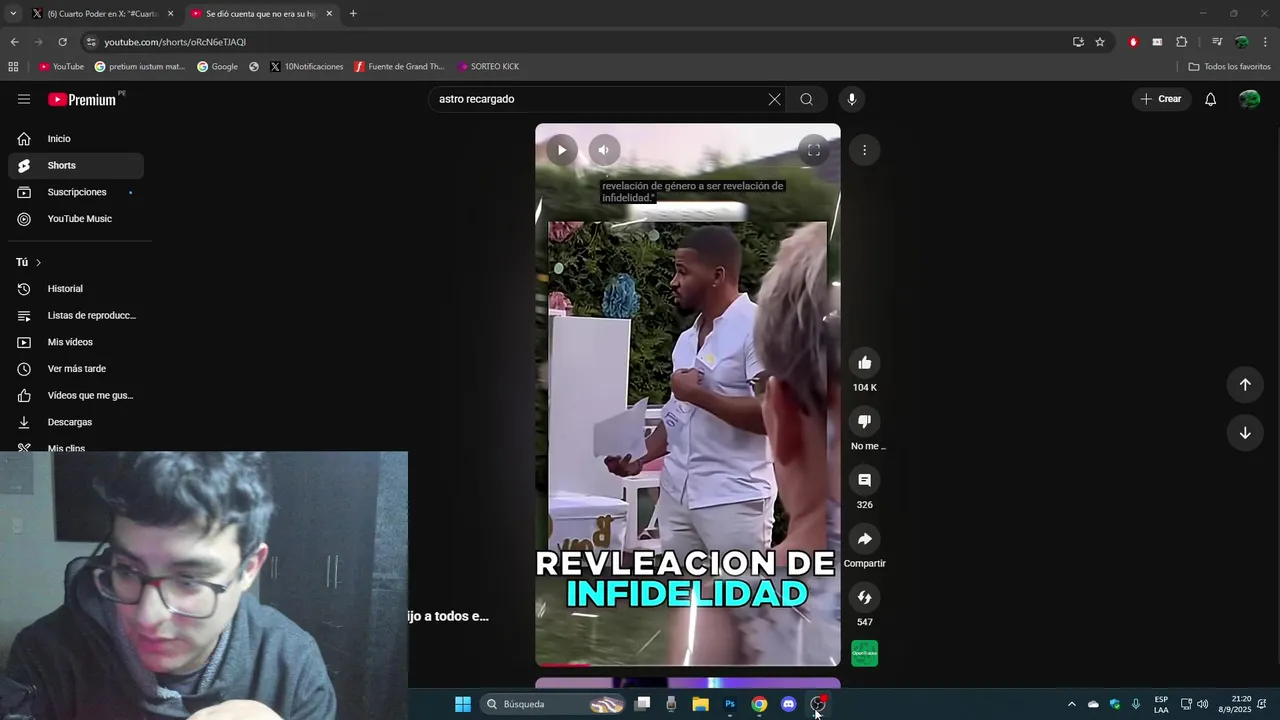
Task: Open the Google bookmark
Action: coord(217,67)
